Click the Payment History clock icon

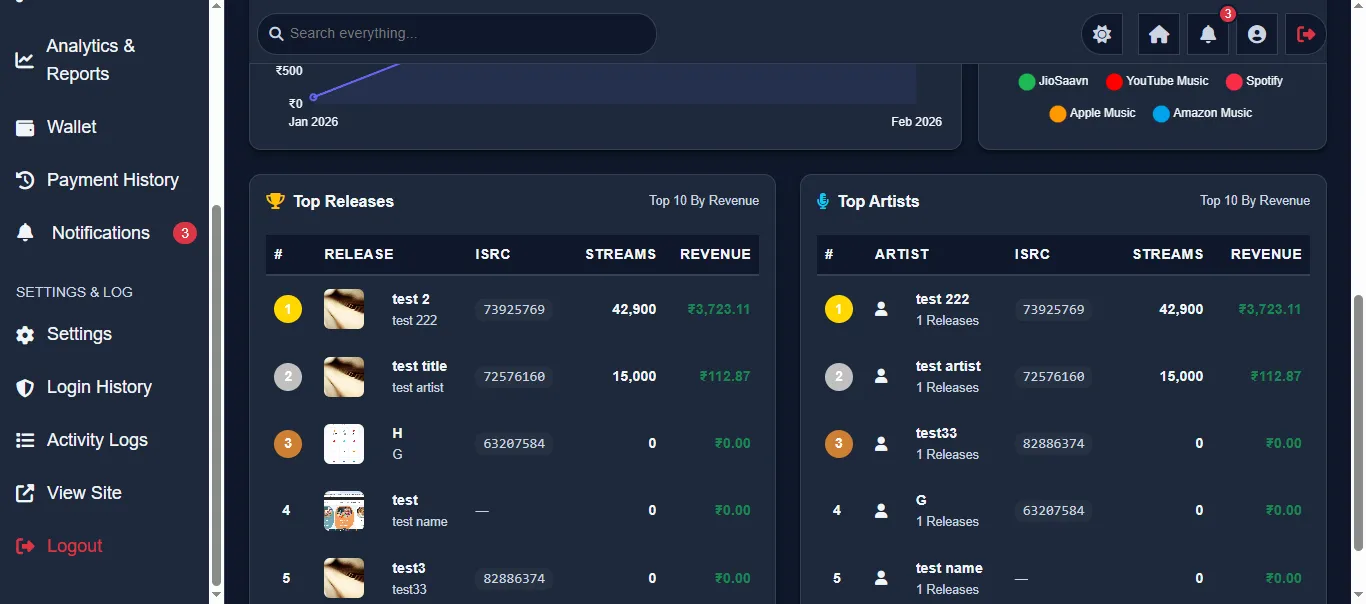(x=26, y=180)
